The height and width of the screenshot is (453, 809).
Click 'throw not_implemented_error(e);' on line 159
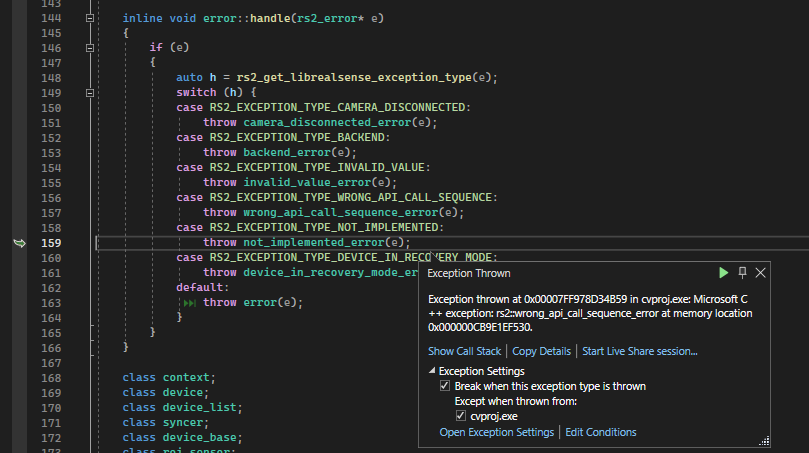(x=306, y=242)
